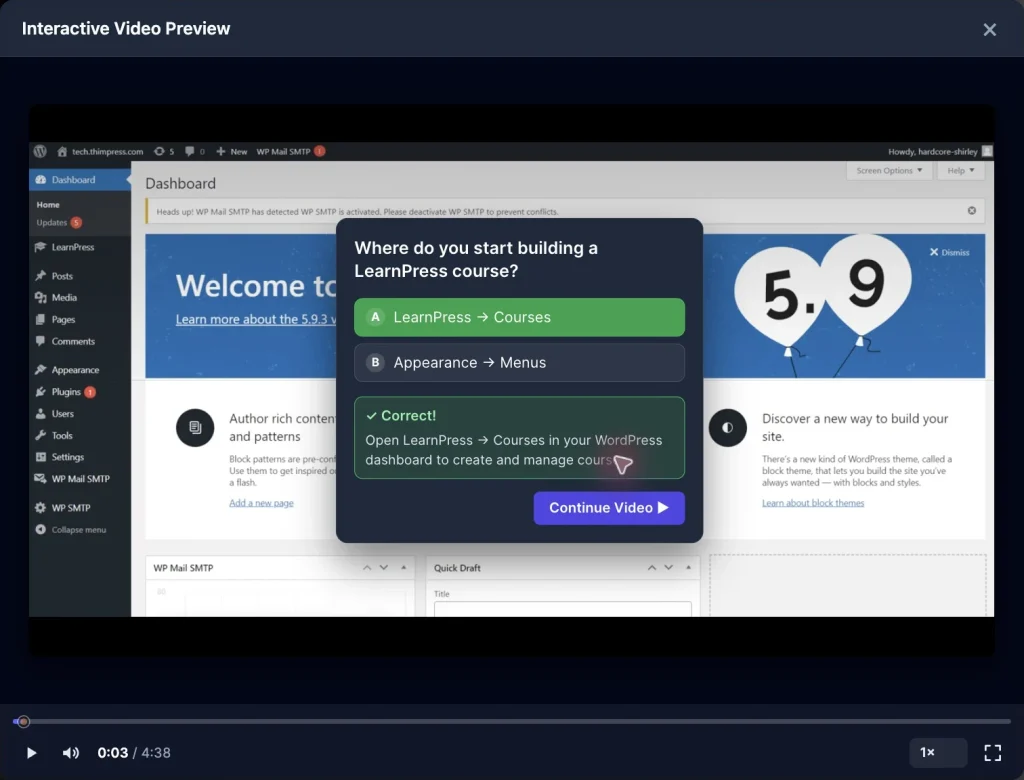Close the Interactive Video Preview dialog

coord(989,29)
